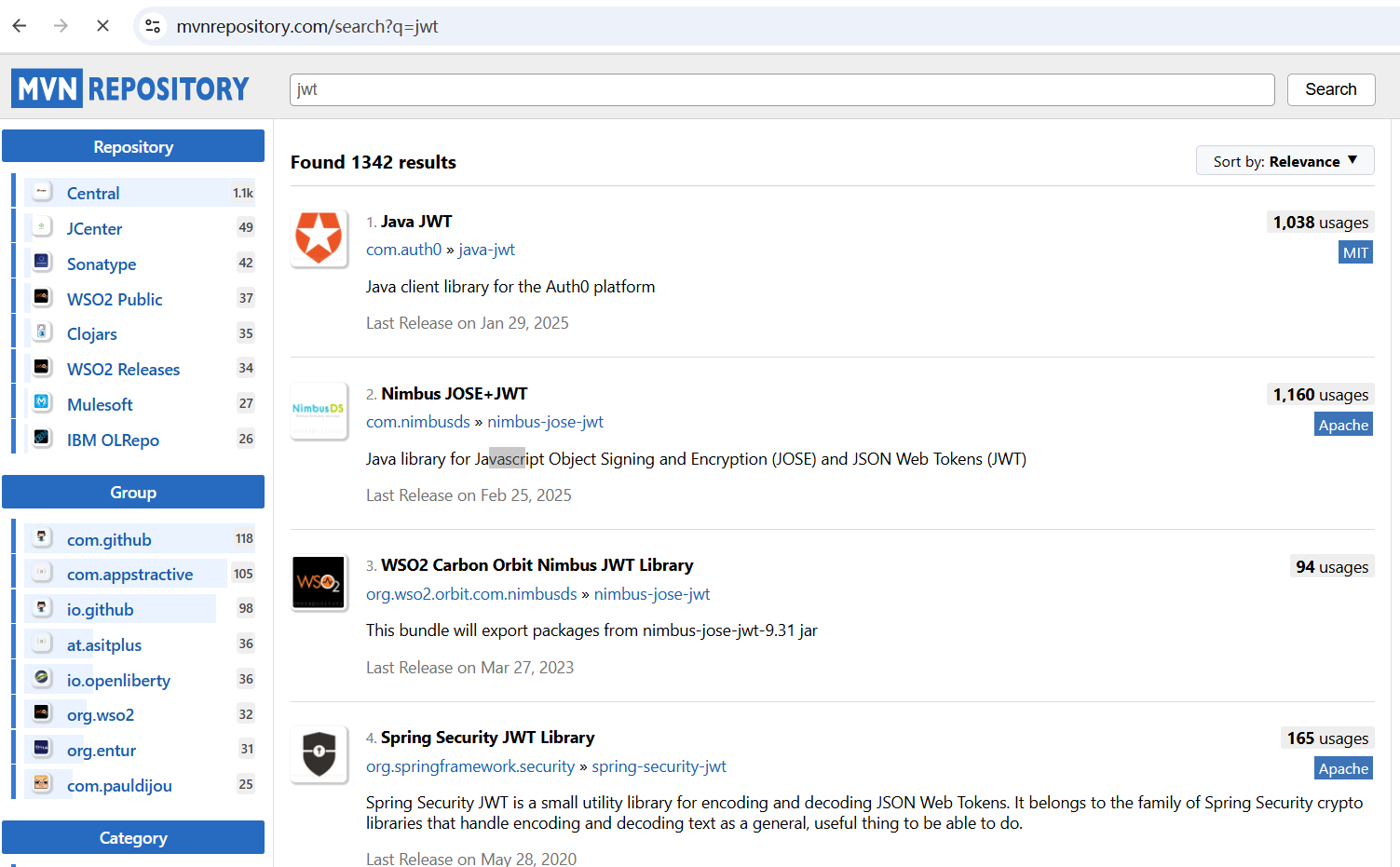Filter by JCenter repository
The image size is (1400, 867).
(x=94, y=228)
